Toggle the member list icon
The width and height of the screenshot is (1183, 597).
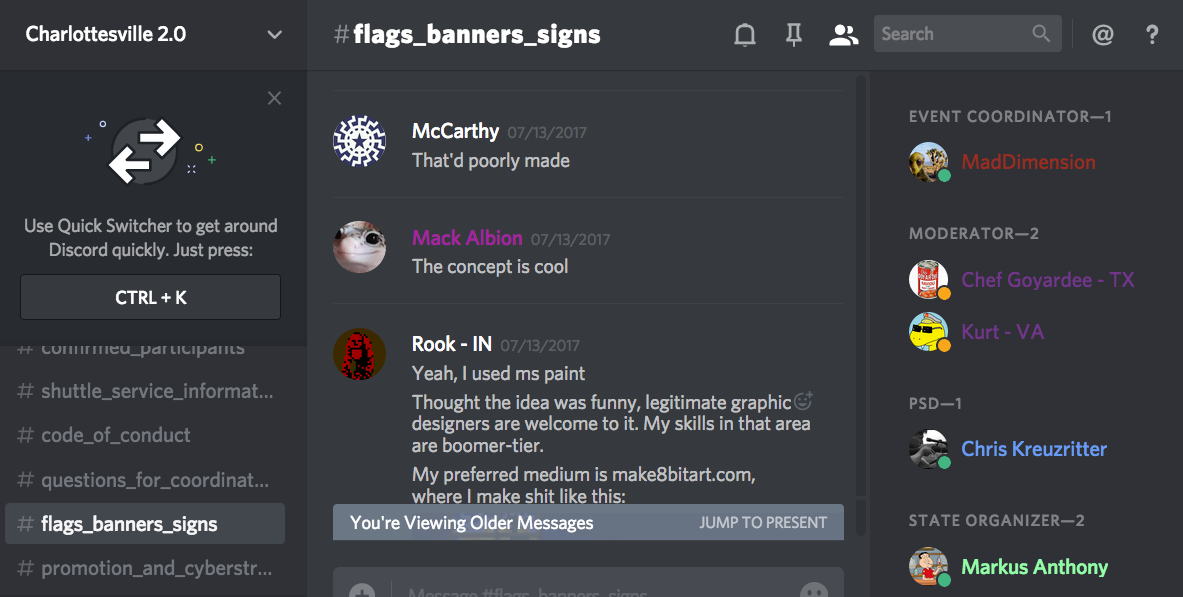click(x=843, y=35)
